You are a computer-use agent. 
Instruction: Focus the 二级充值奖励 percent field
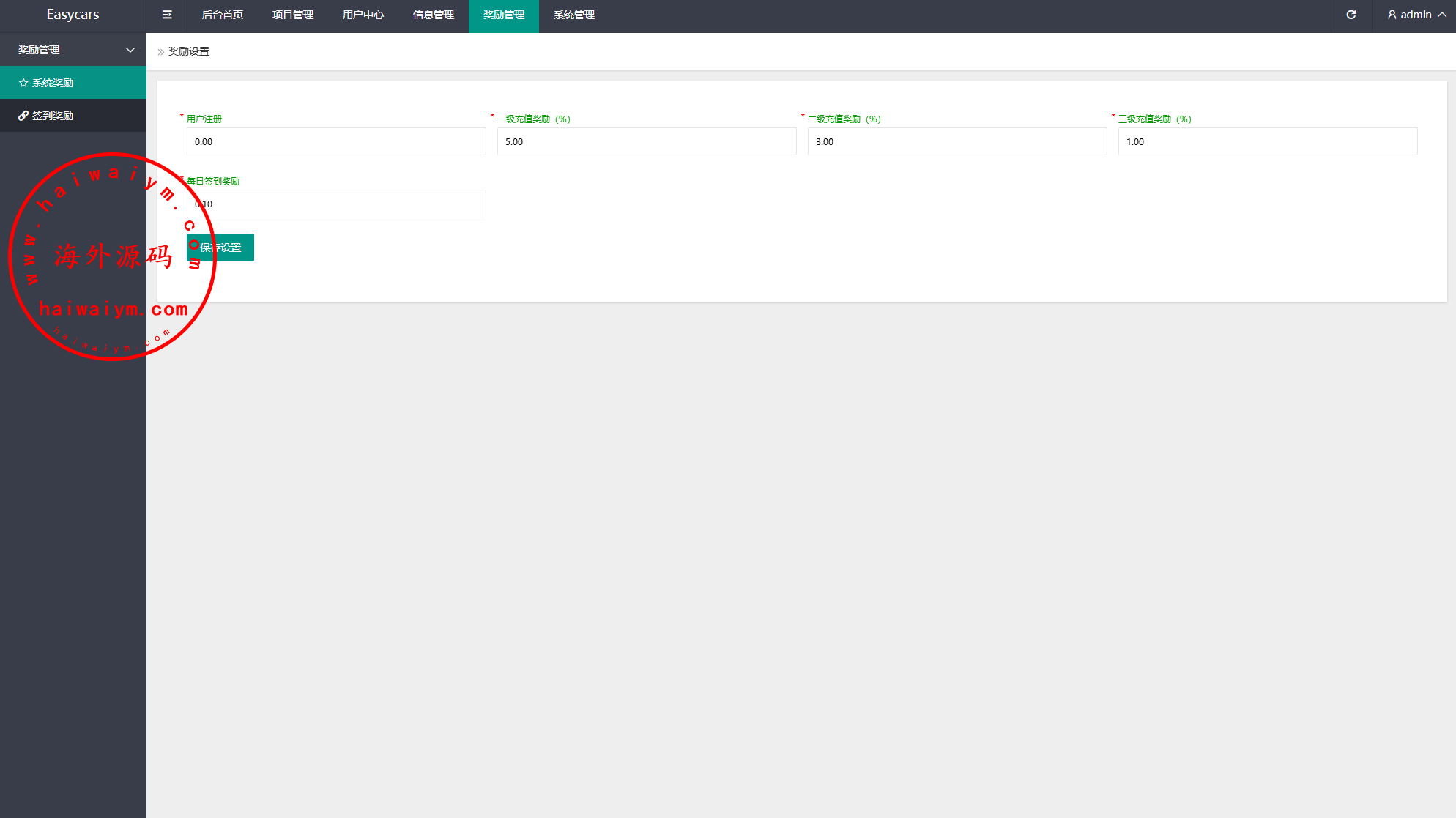[957, 141]
